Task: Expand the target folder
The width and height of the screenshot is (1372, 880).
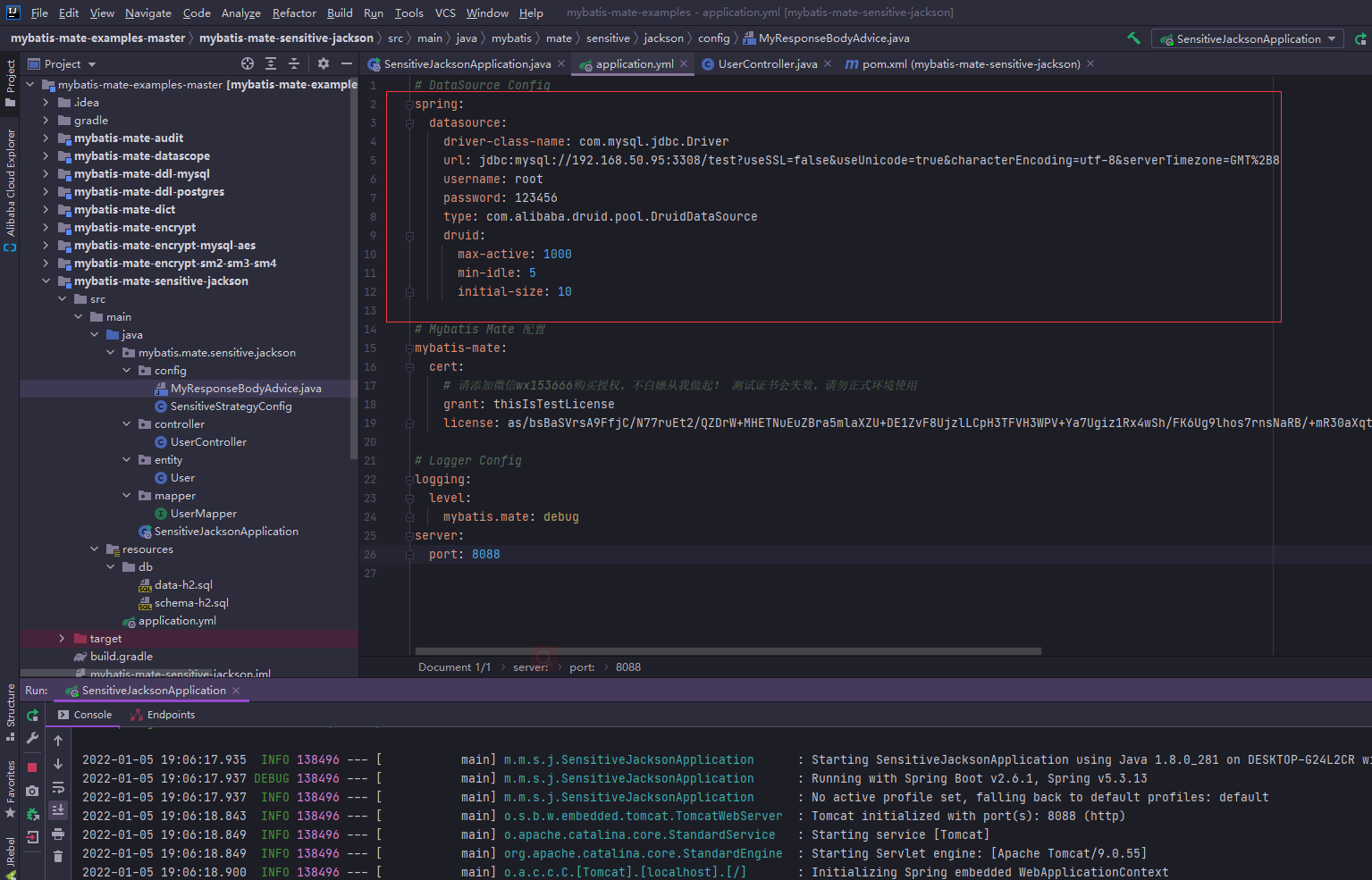Action: 62,639
